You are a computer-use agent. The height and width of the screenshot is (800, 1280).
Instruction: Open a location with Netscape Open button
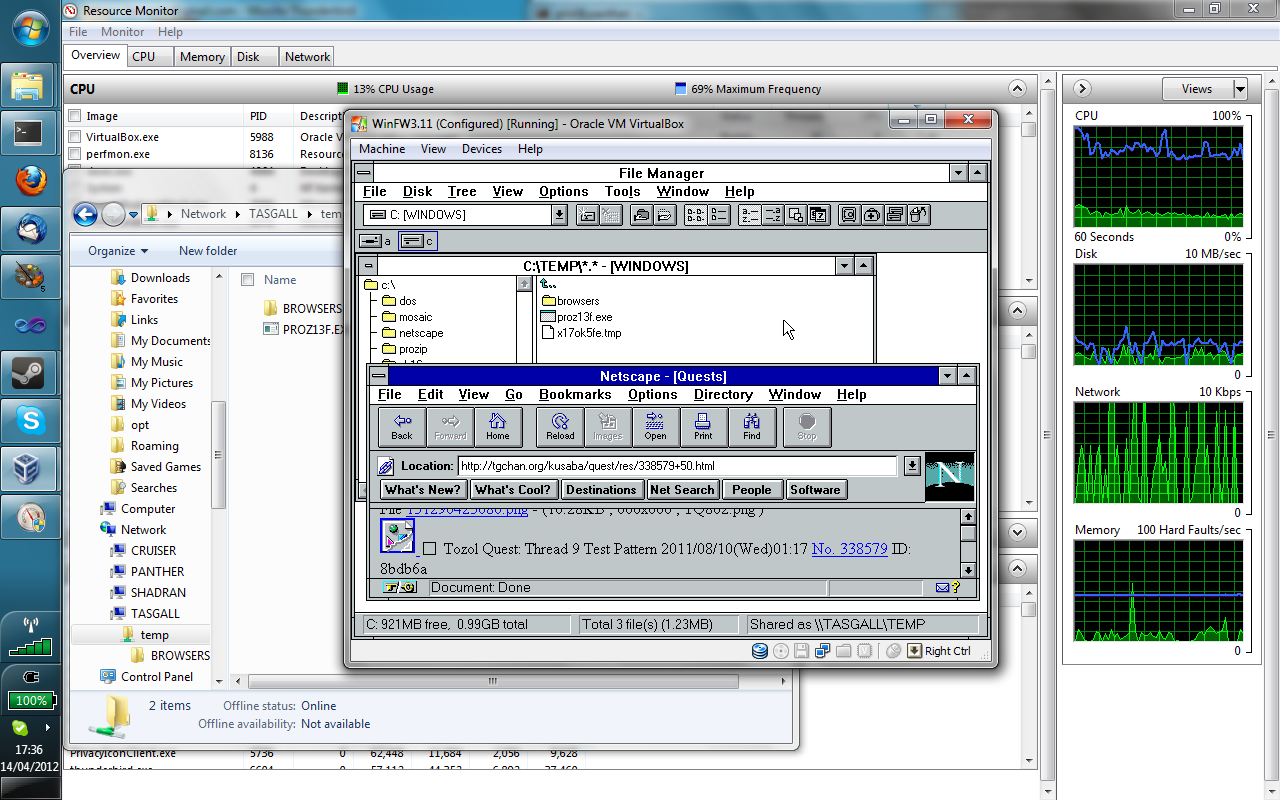(655, 427)
